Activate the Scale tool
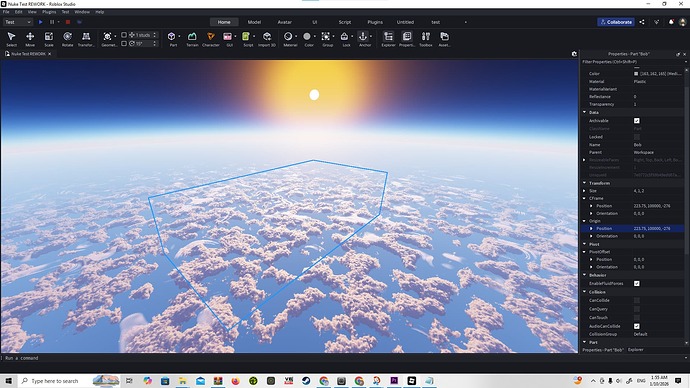The height and width of the screenshot is (388, 690). point(49,39)
